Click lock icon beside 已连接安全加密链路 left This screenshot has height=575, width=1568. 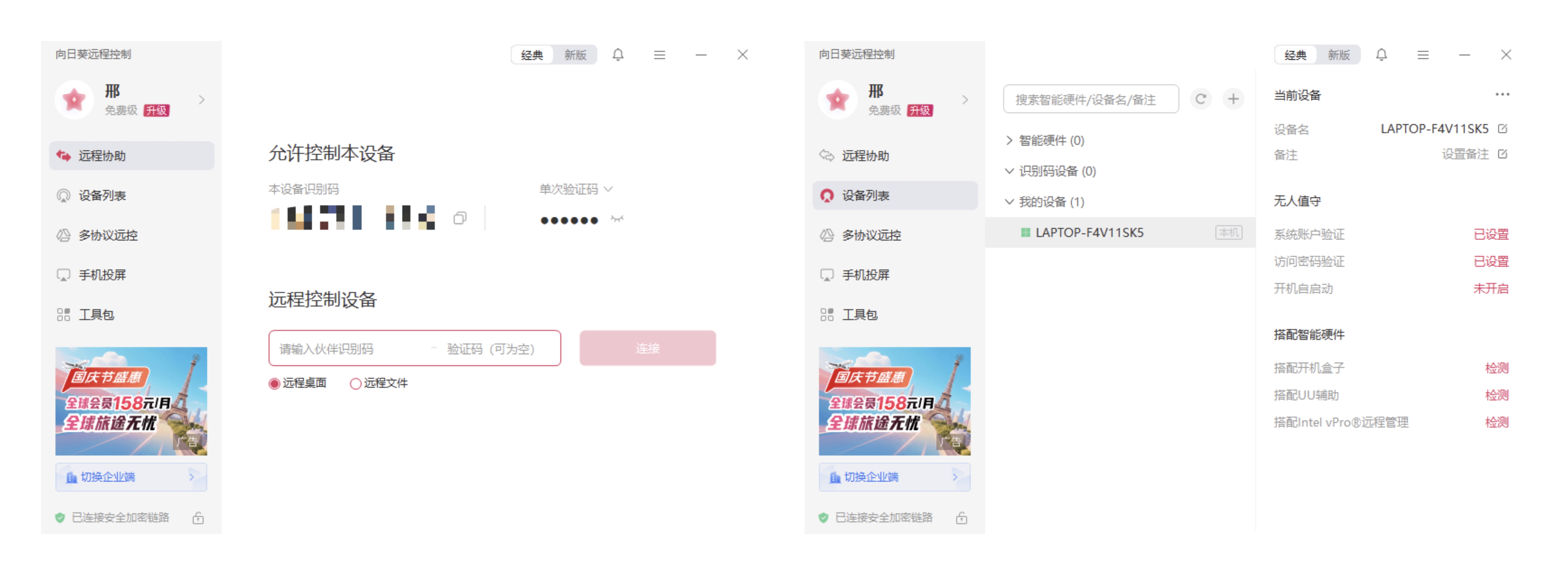pyautogui.click(x=198, y=518)
